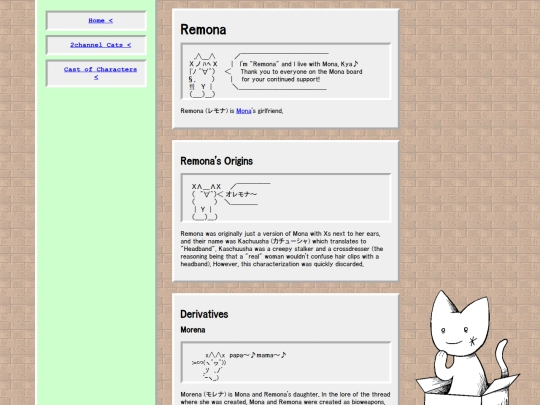Go to the 2channel Cats page
540x405 pixels.
[x=100, y=45]
